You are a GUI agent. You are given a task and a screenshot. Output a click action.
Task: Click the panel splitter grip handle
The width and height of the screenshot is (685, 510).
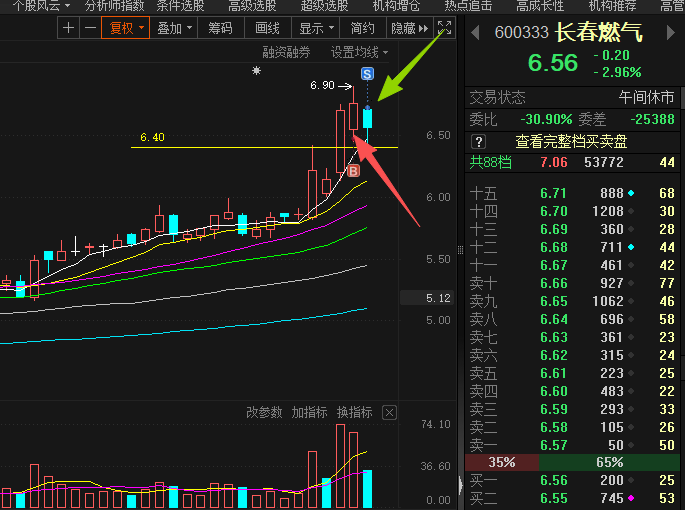point(460,250)
